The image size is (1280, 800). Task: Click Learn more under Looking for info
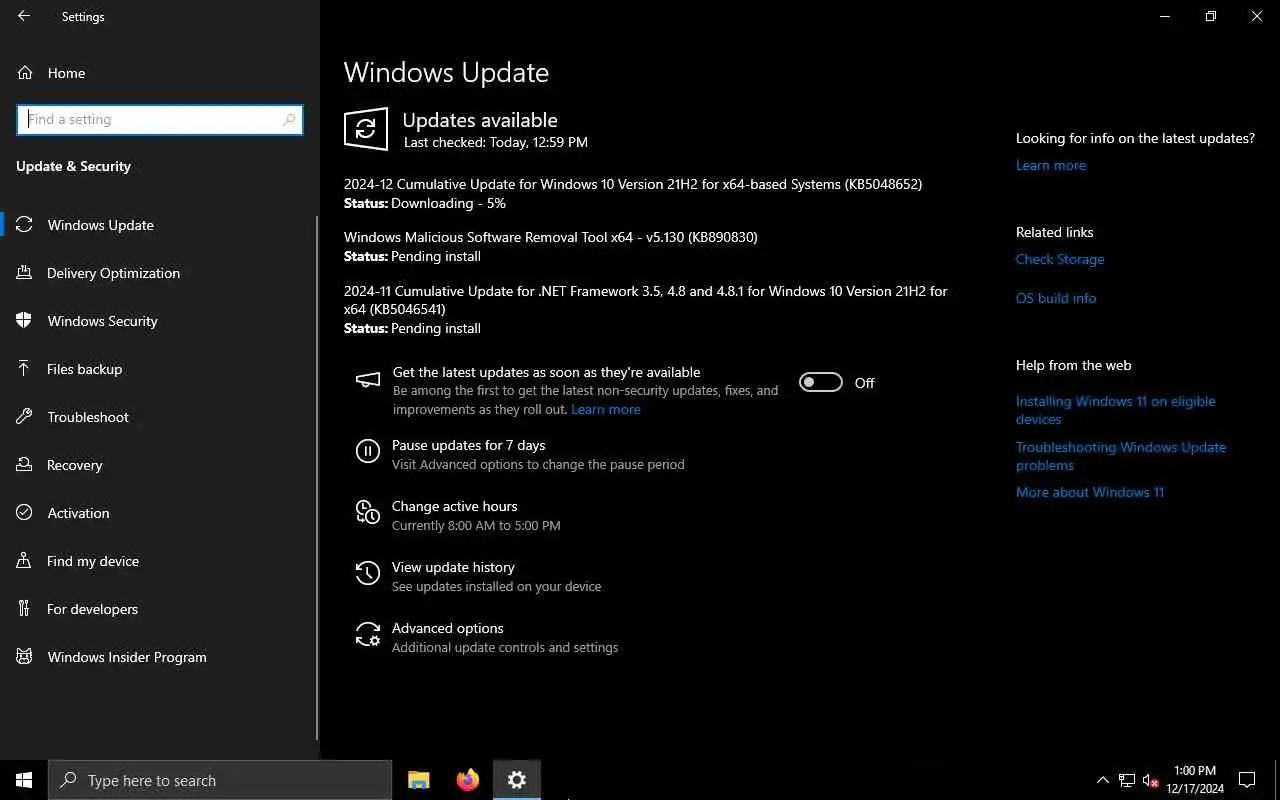tap(1051, 165)
